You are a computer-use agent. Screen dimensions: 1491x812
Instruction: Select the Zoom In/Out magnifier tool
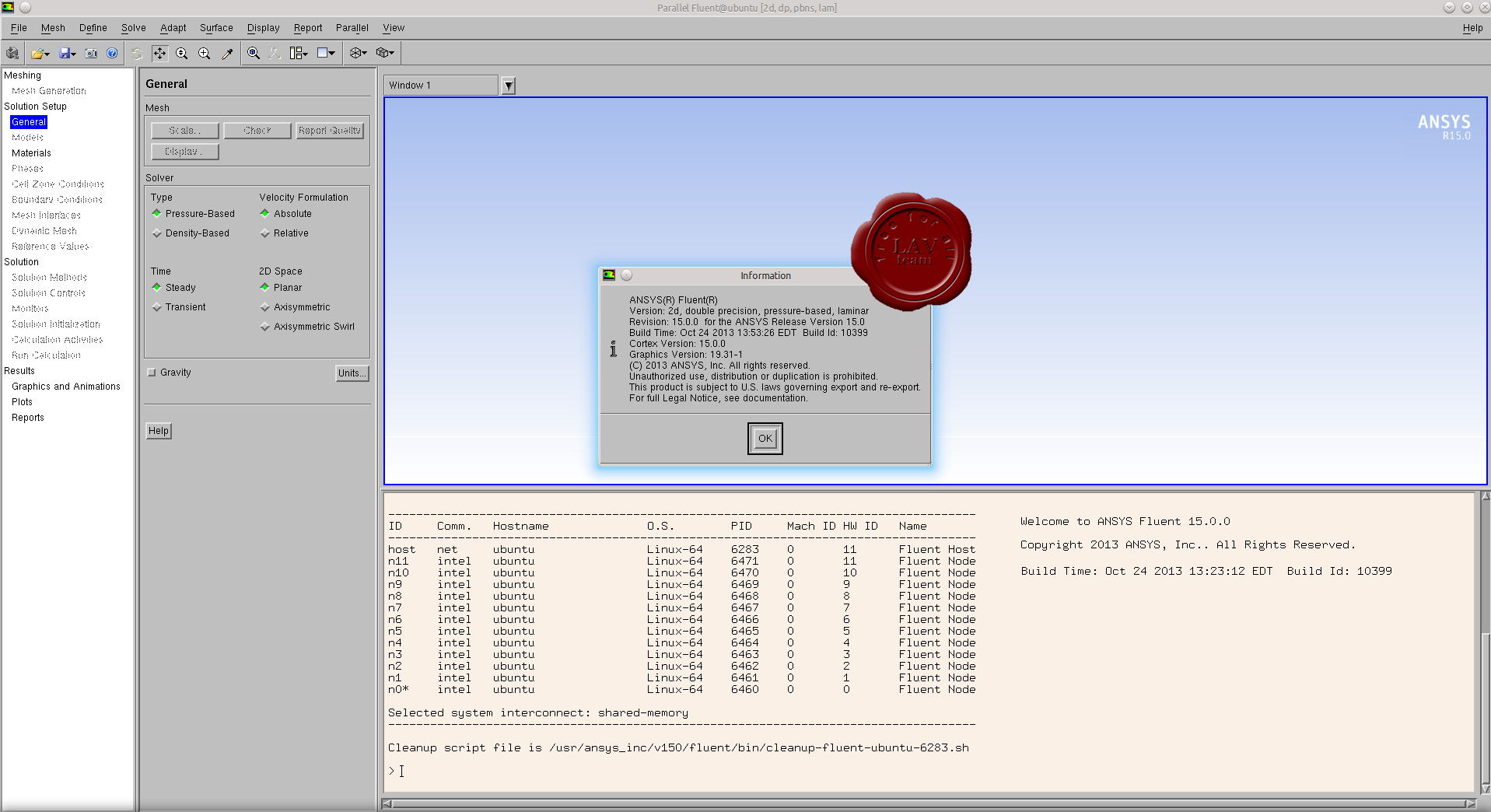[182, 53]
